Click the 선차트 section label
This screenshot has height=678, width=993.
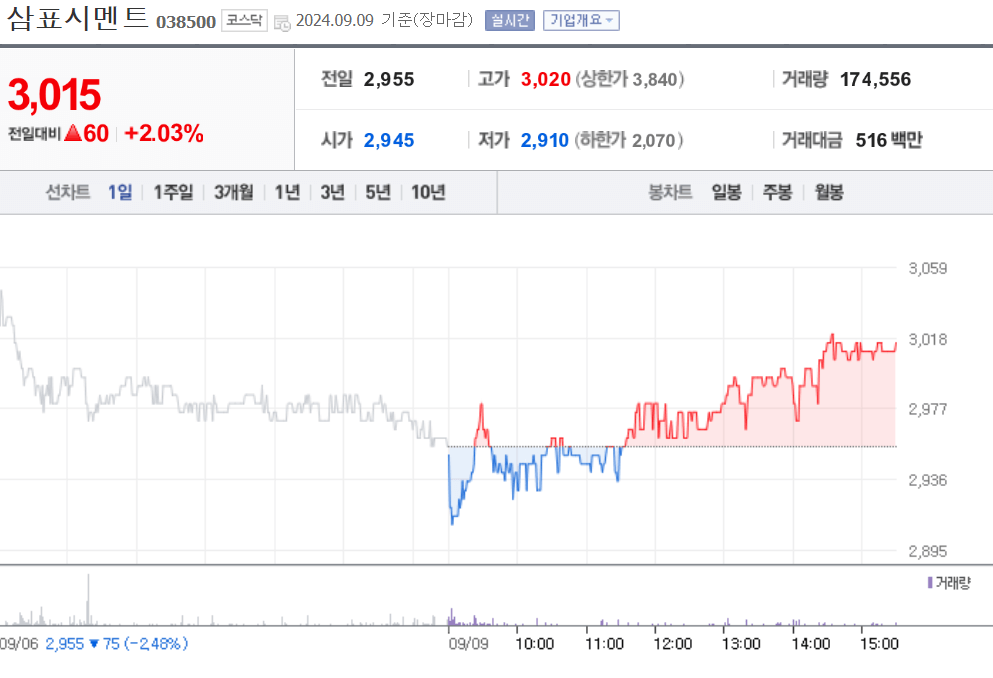click(68, 192)
